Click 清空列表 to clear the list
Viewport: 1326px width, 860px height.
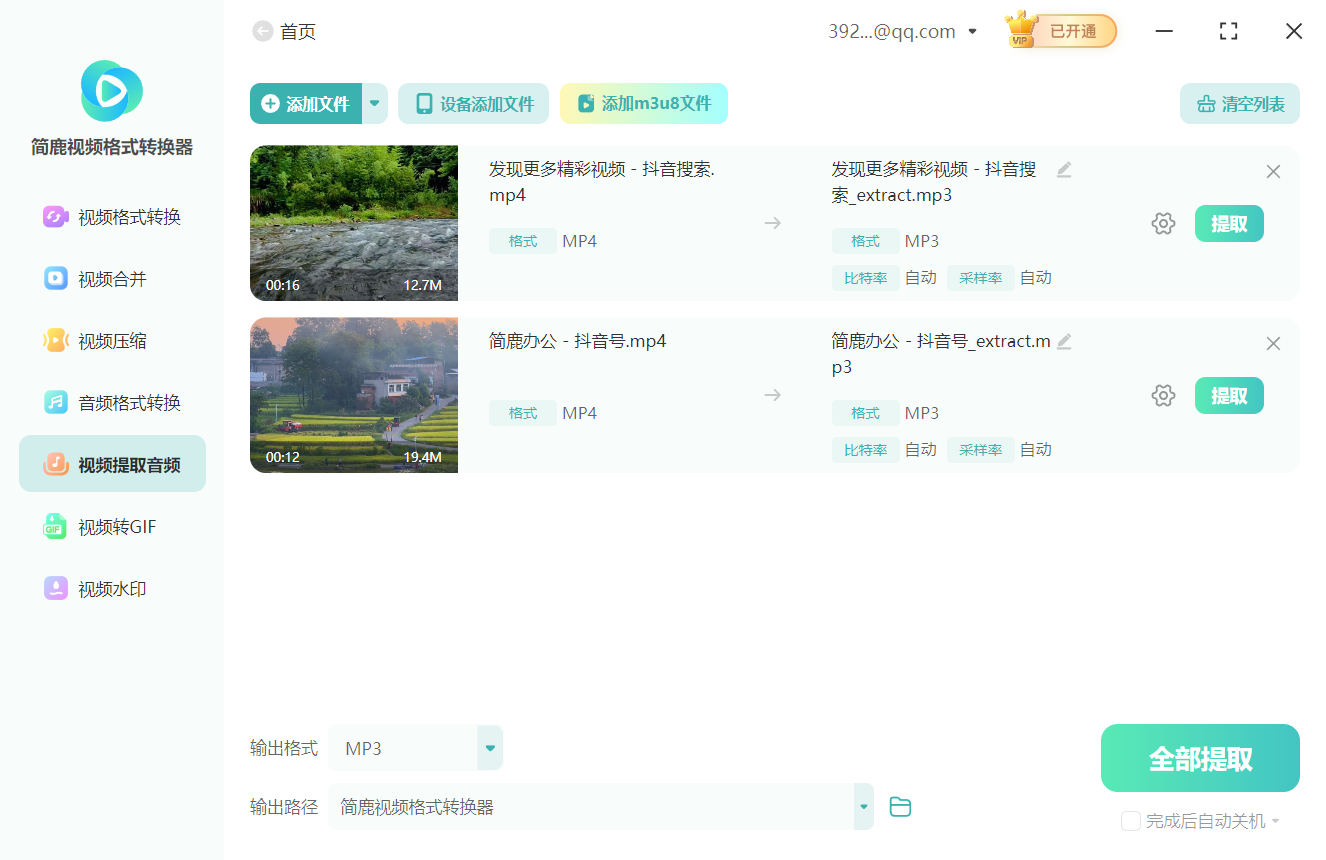[1239, 103]
